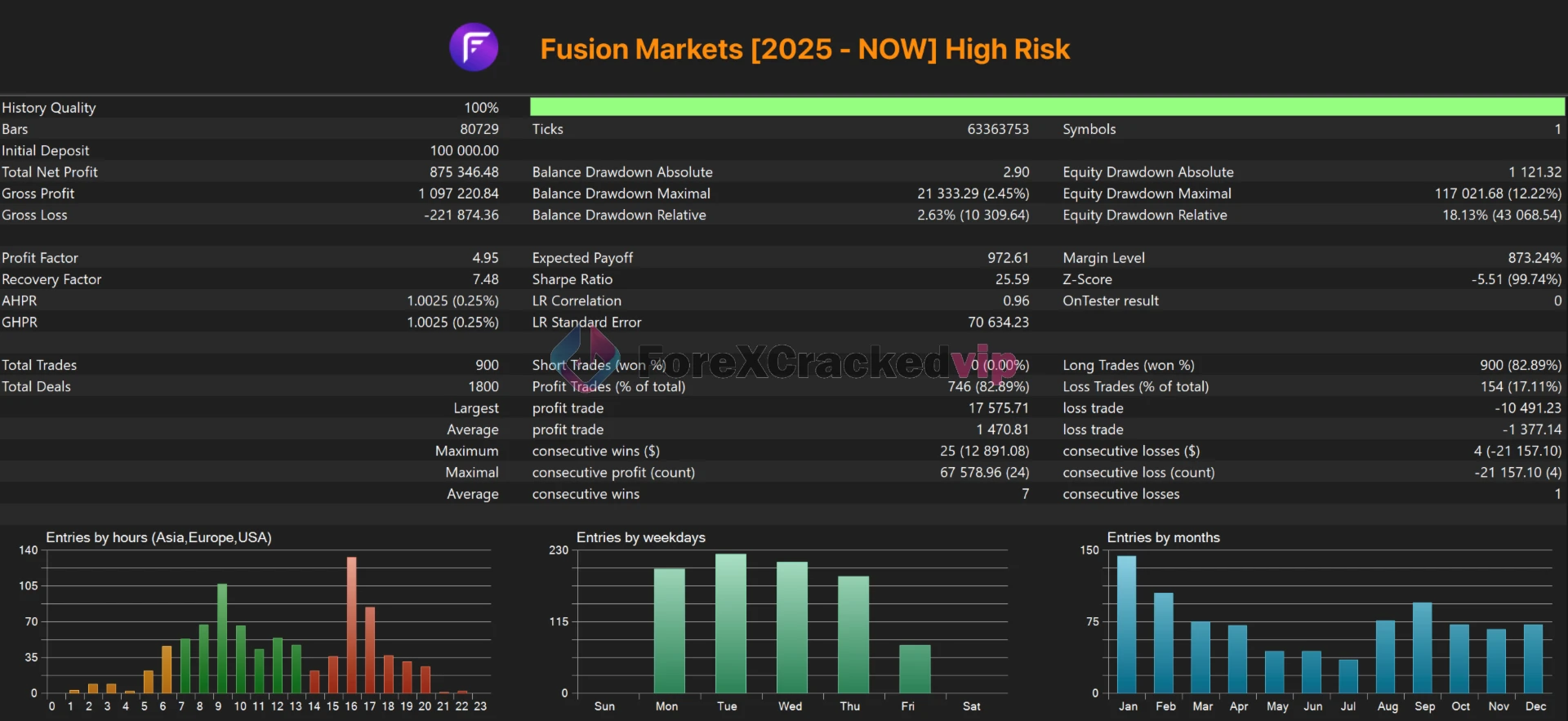Click the Sharpe Ratio value 25.59

click(1012, 279)
